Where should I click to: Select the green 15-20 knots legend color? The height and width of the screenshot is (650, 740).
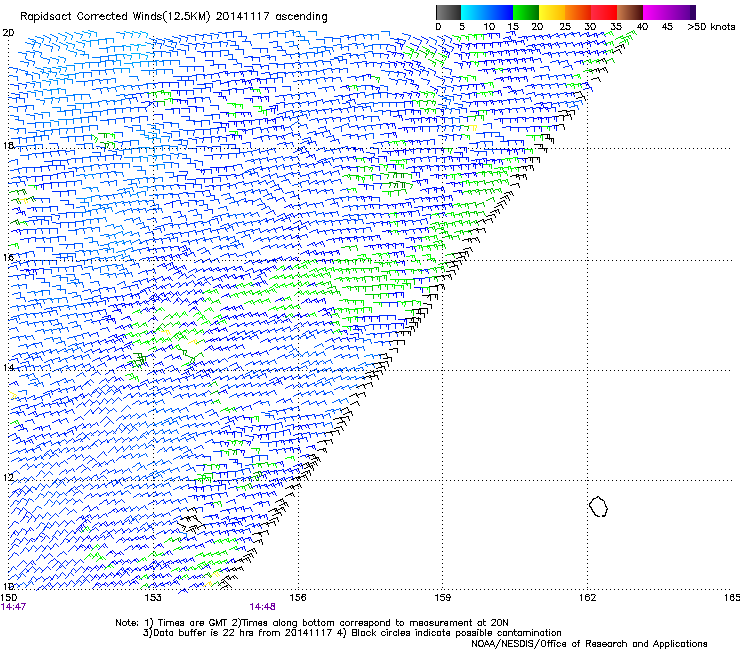click(526, 12)
